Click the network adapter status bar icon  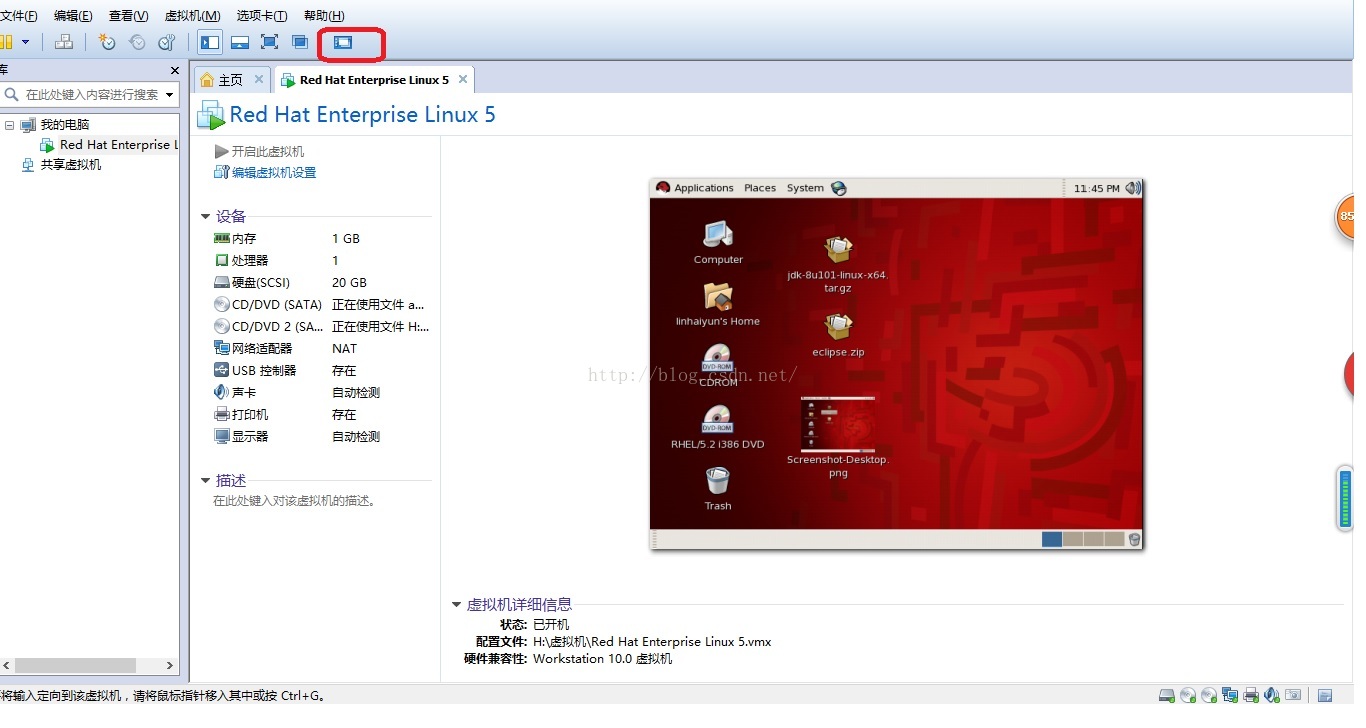pos(1229,695)
